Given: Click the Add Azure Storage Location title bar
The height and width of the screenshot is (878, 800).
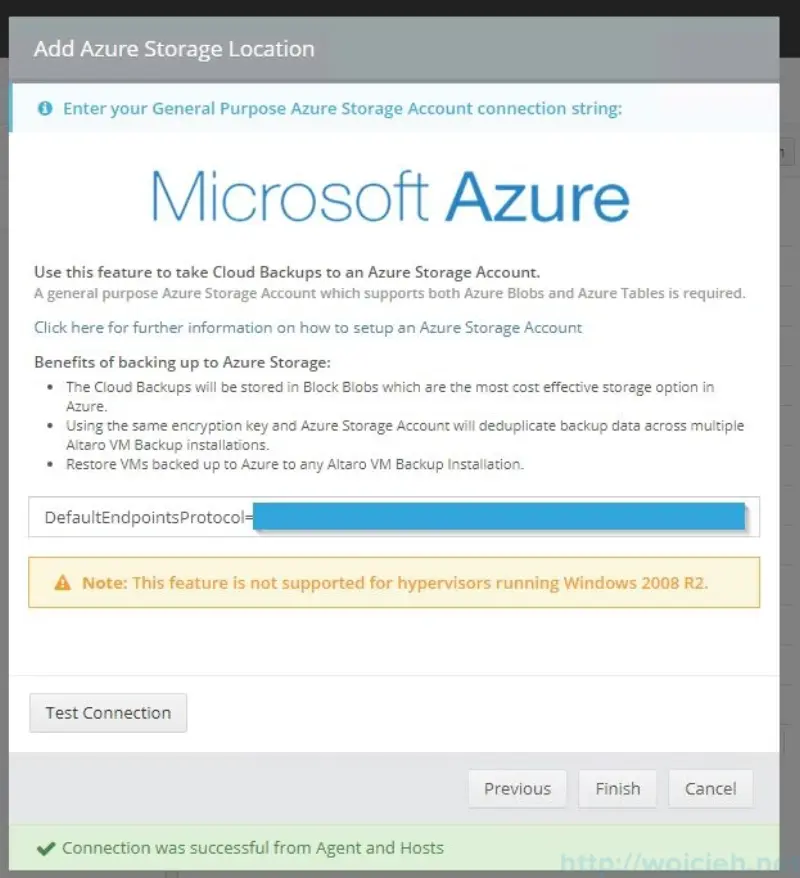Looking at the screenshot, I should 172,48.
